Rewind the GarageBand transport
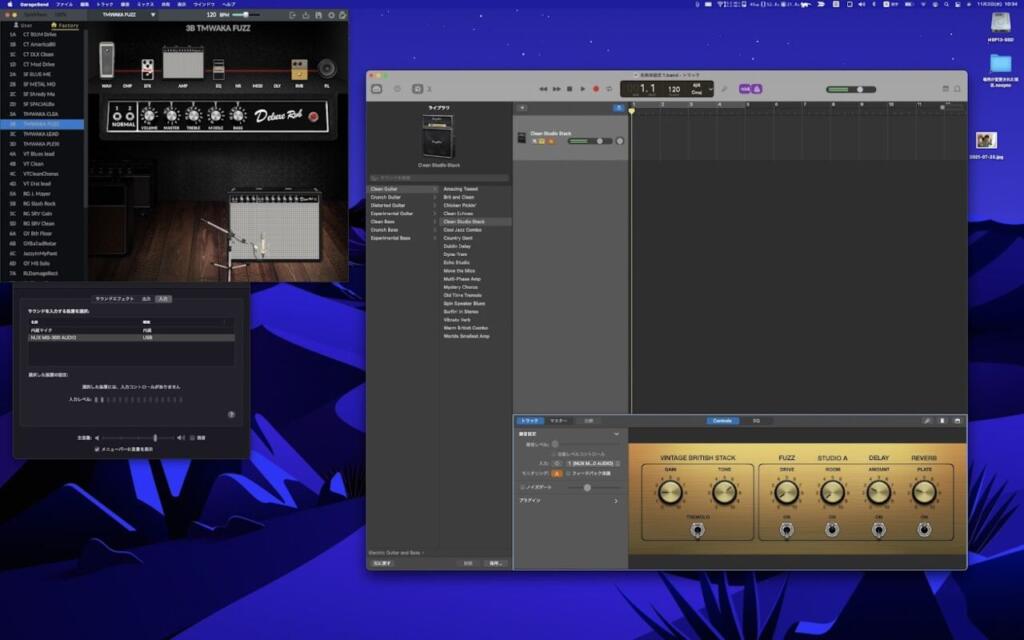The height and width of the screenshot is (640, 1024). 543,89
